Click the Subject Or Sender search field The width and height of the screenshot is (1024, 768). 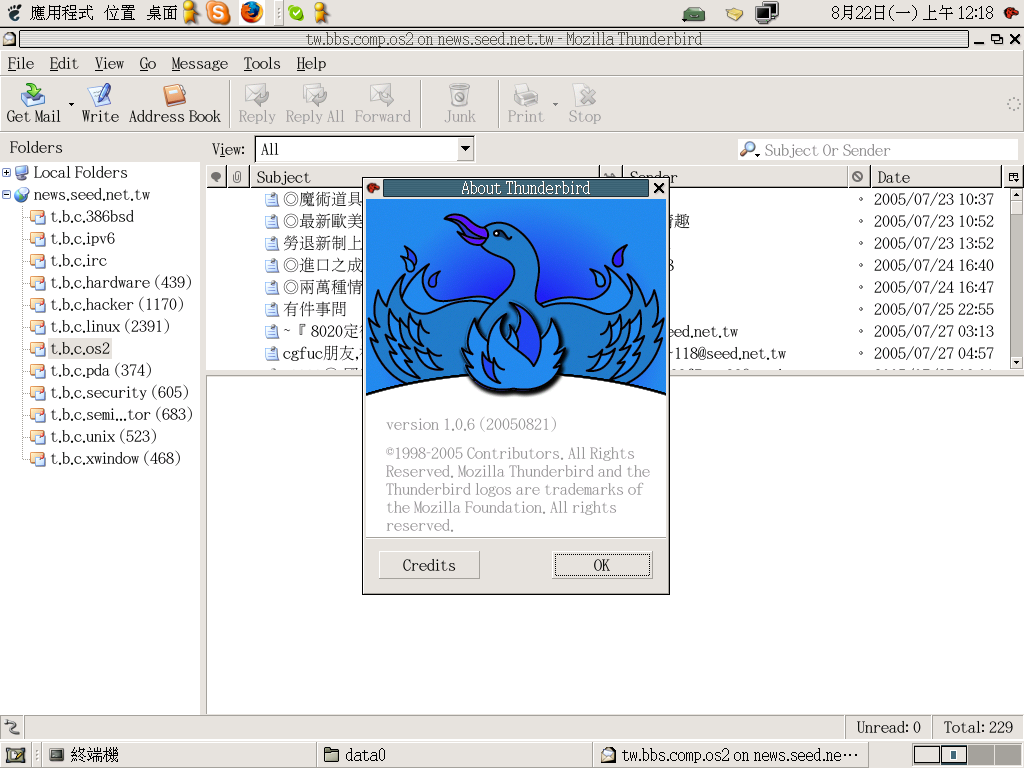pyautogui.click(x=885, y=150)
